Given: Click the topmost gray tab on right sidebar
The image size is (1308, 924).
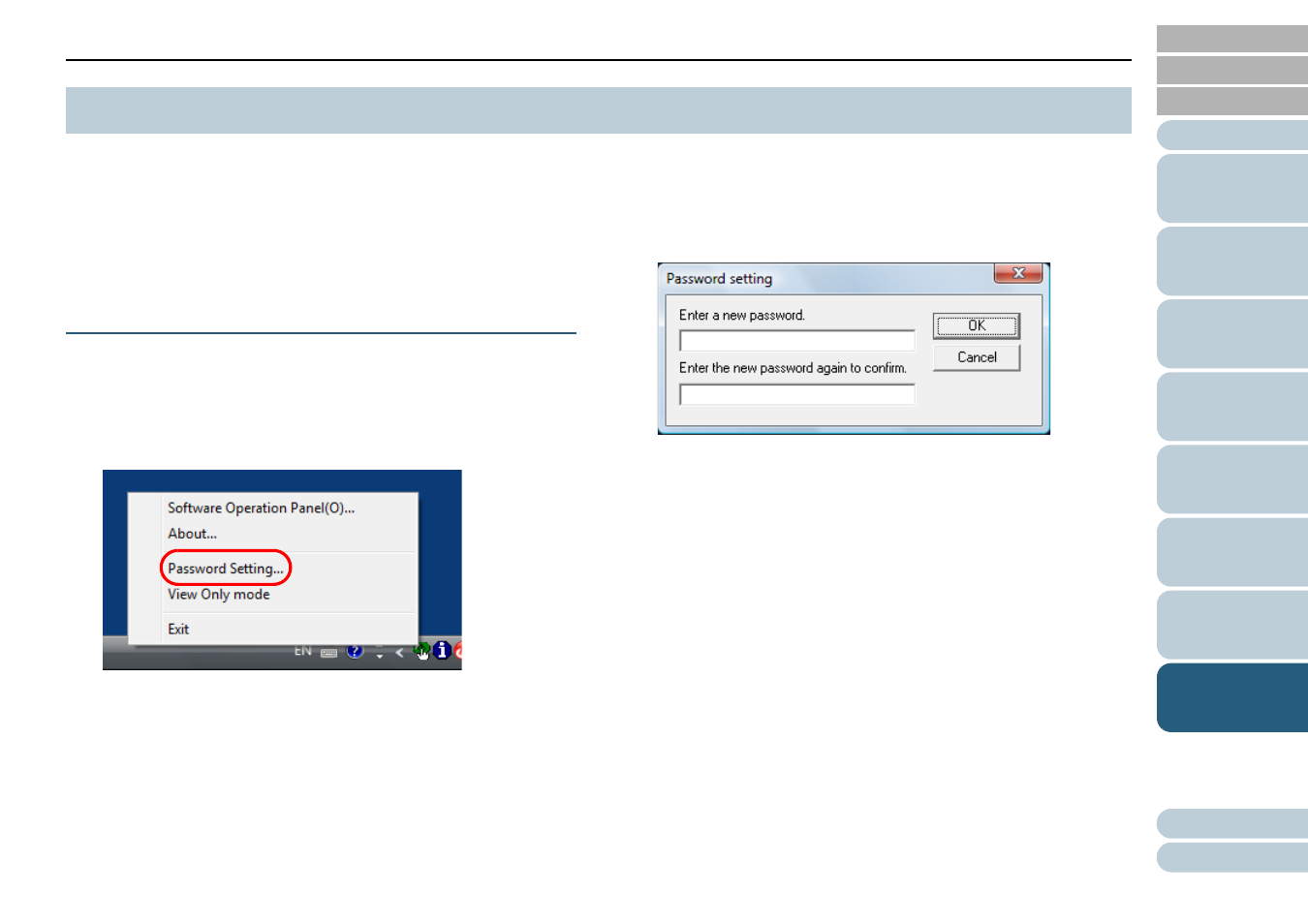Looking at the screenshot, I should [x=1231, y=39].
